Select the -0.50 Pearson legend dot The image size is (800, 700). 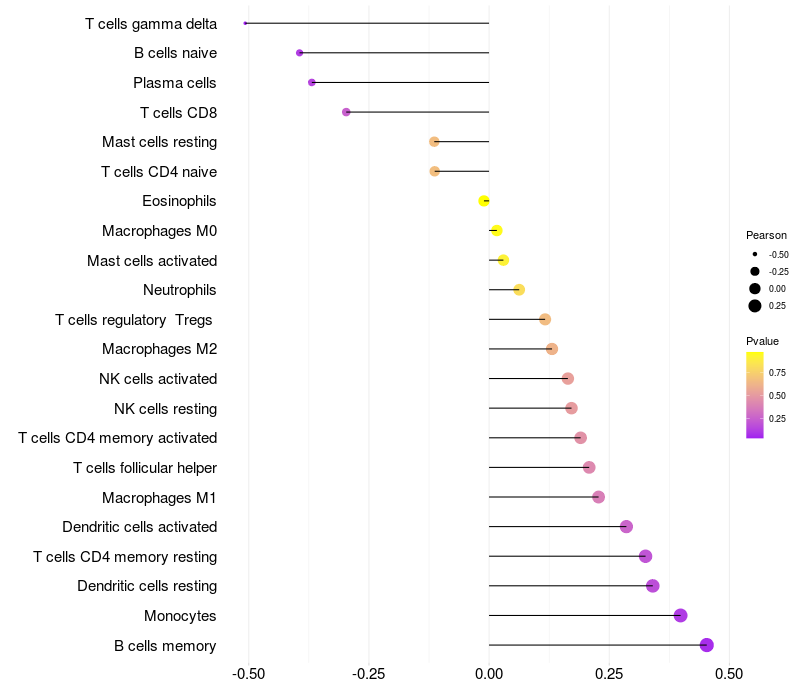click(755, 254)
